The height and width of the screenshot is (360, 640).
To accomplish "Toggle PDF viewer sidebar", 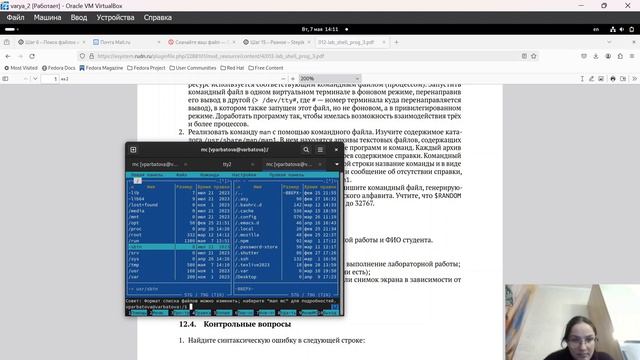I will (x=5, y=78).
